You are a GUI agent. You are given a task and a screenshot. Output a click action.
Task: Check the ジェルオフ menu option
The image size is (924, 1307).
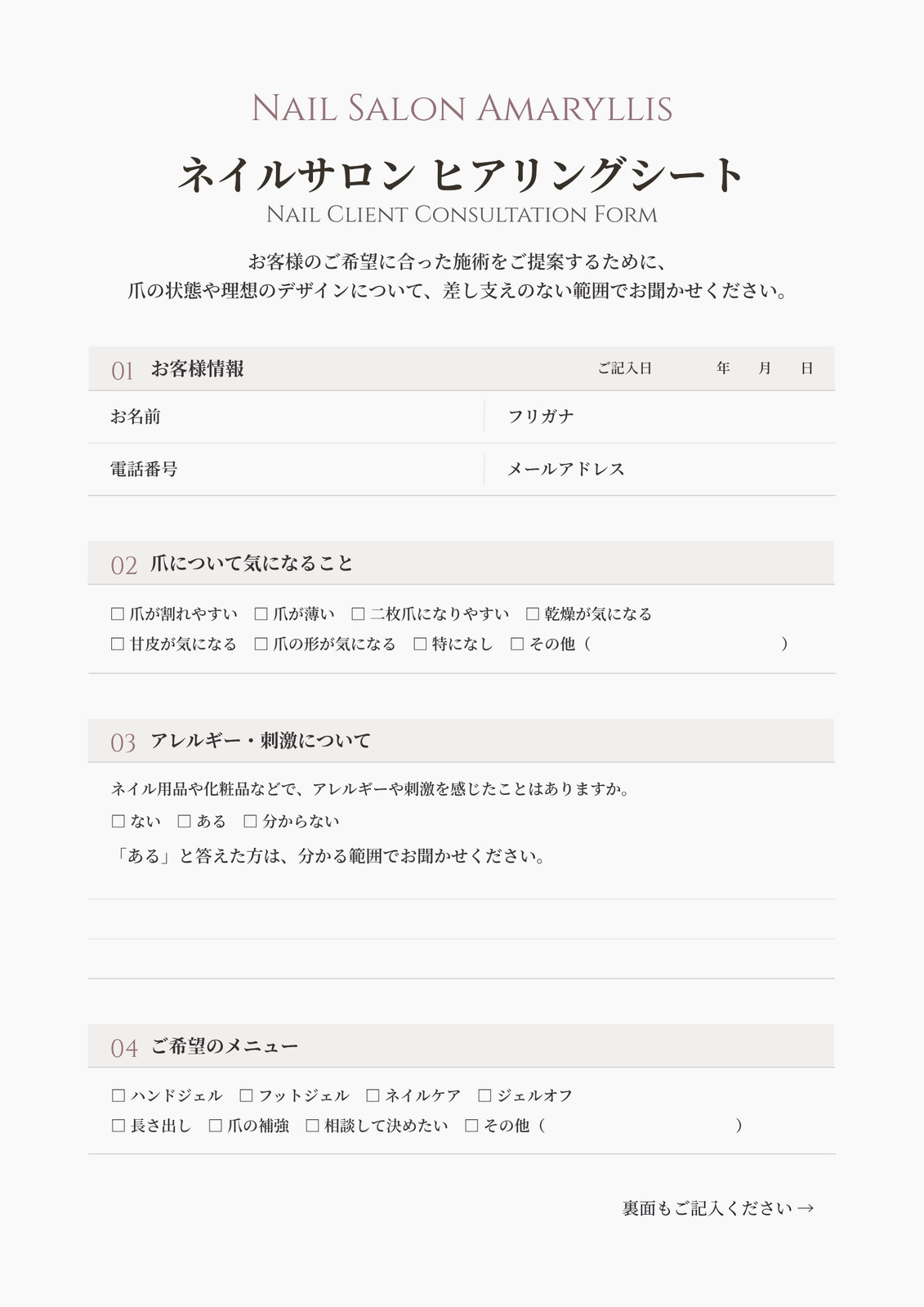point(484,1095)
